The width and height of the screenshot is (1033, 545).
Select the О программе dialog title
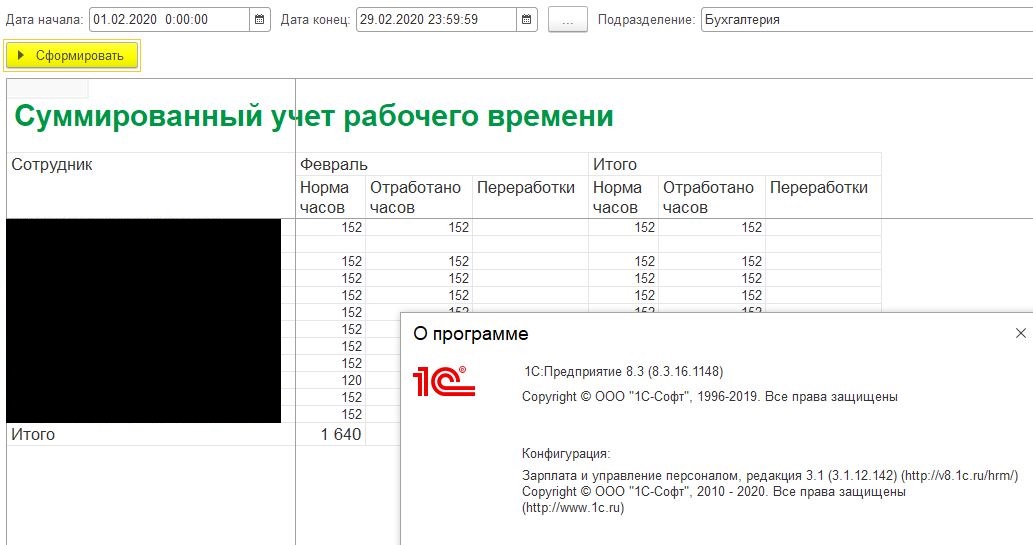click(470, 334)
